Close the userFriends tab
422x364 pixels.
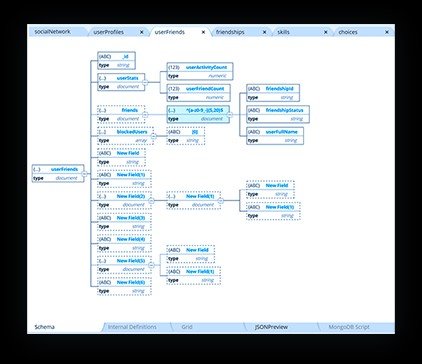coord(203,32)
